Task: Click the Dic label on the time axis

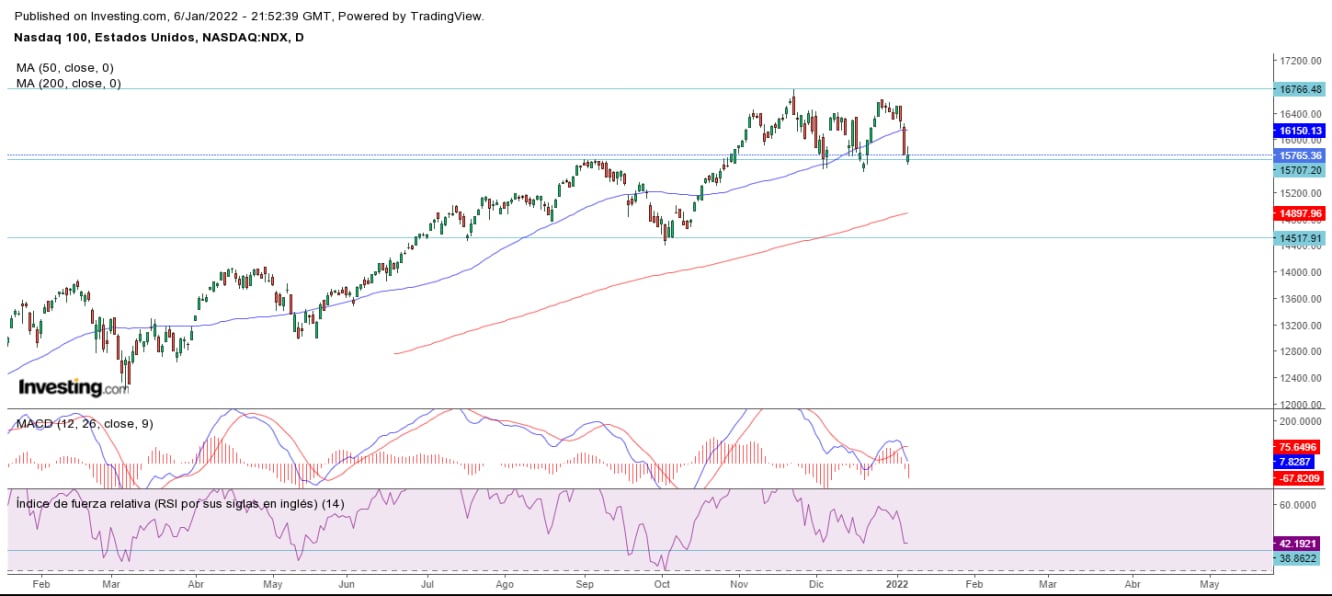Action: (816, 582)
